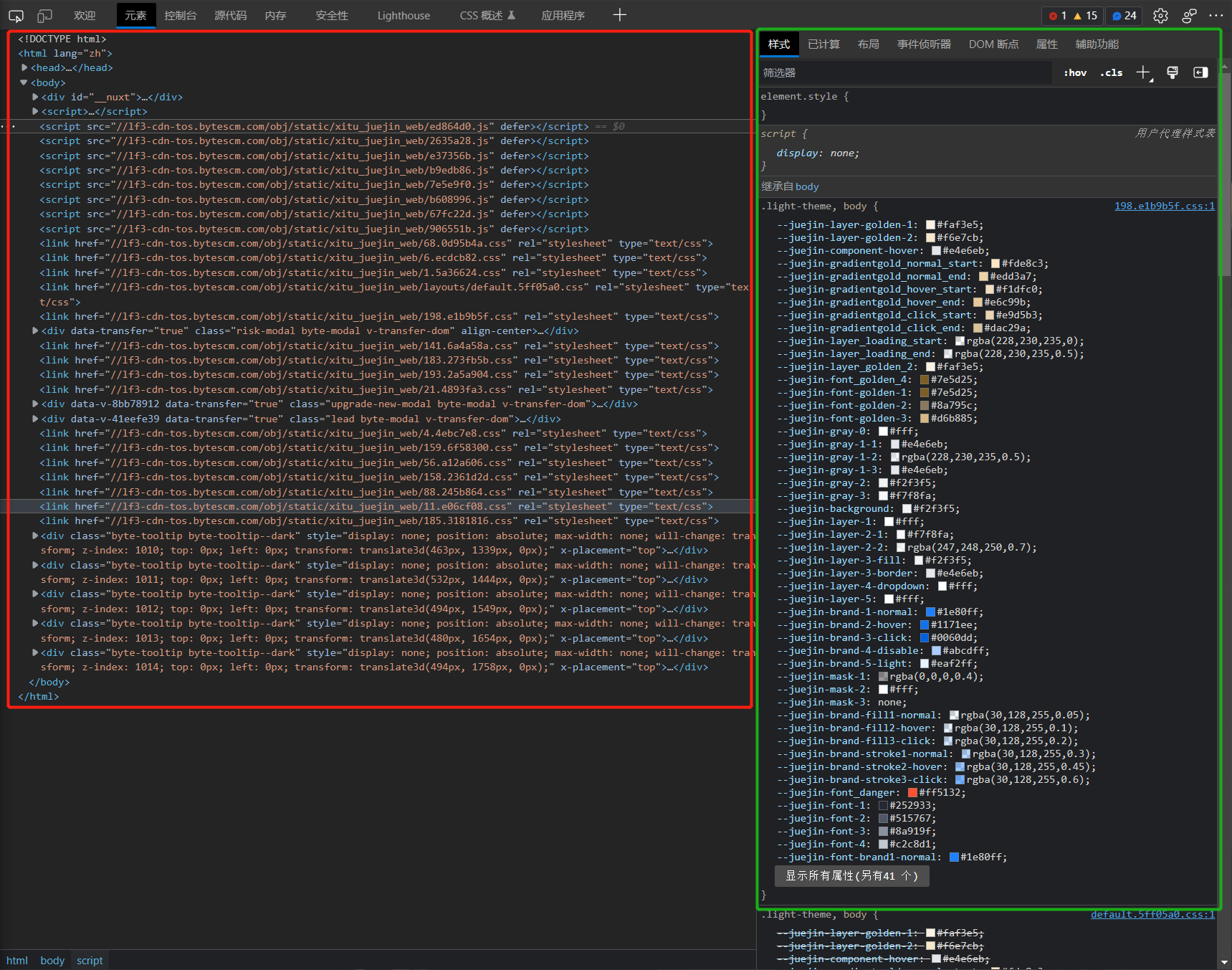Click the element.style rule
1232x970 pixels.
click(x=805, y=97)
